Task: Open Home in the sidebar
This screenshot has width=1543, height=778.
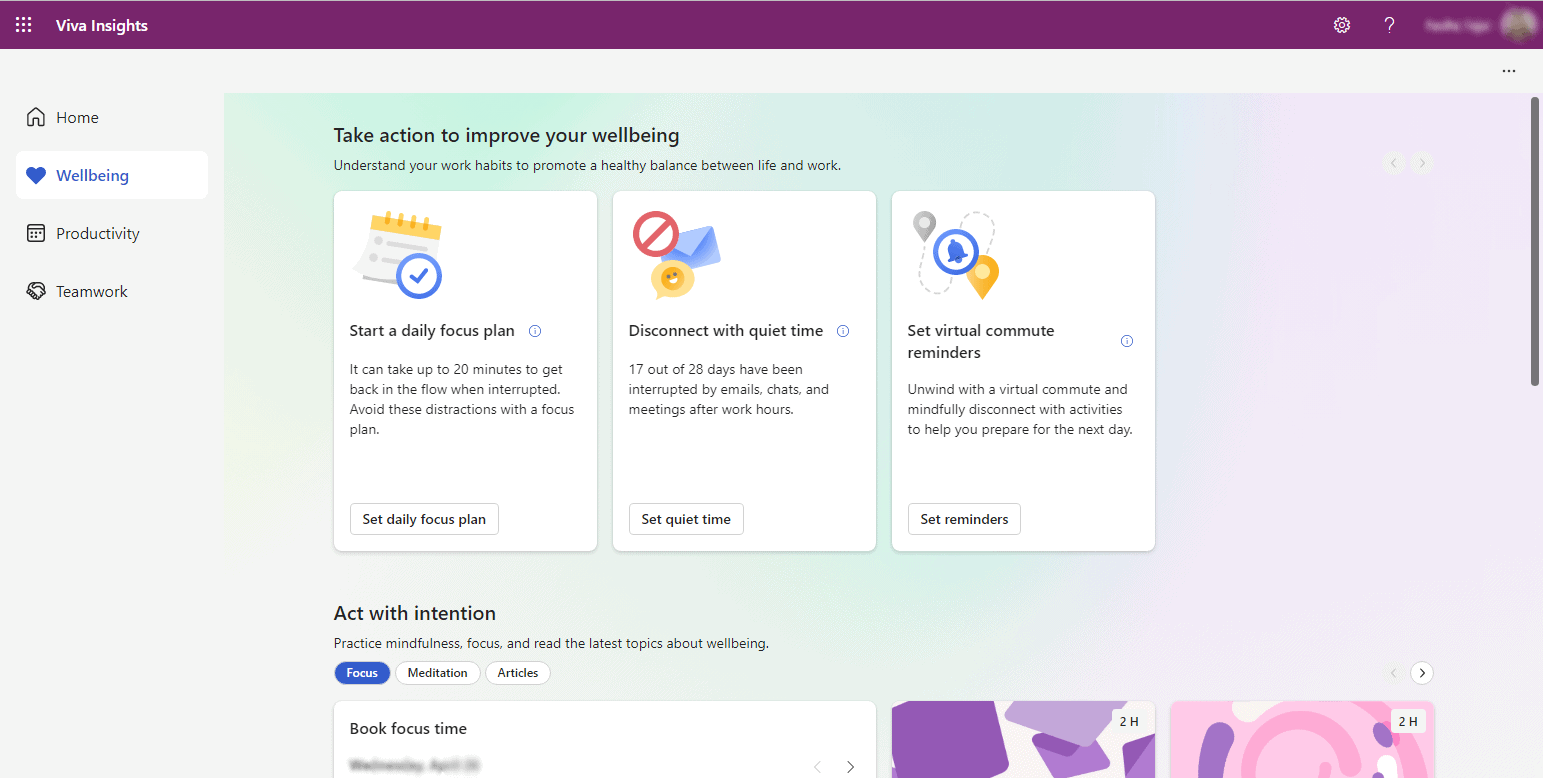Action: [112, 117]
